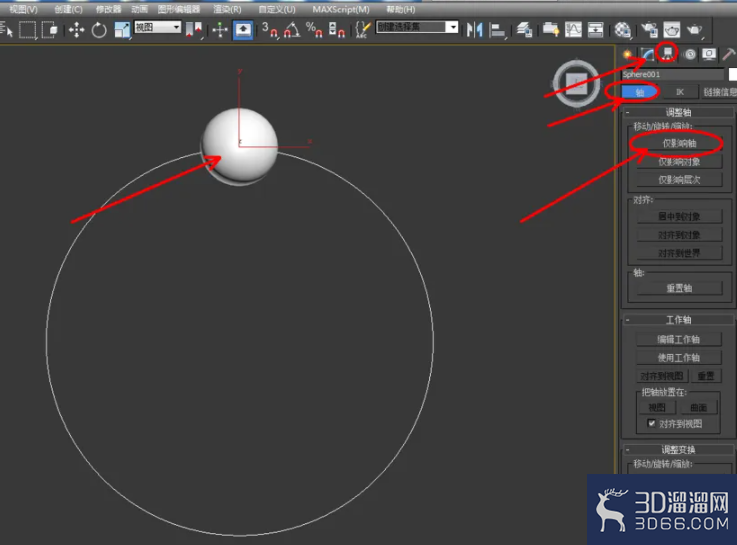Switch to the 轴 pivot tab
Image resolution: width=737 pixels, height=545 pixels.
click(x=640, y=92)
